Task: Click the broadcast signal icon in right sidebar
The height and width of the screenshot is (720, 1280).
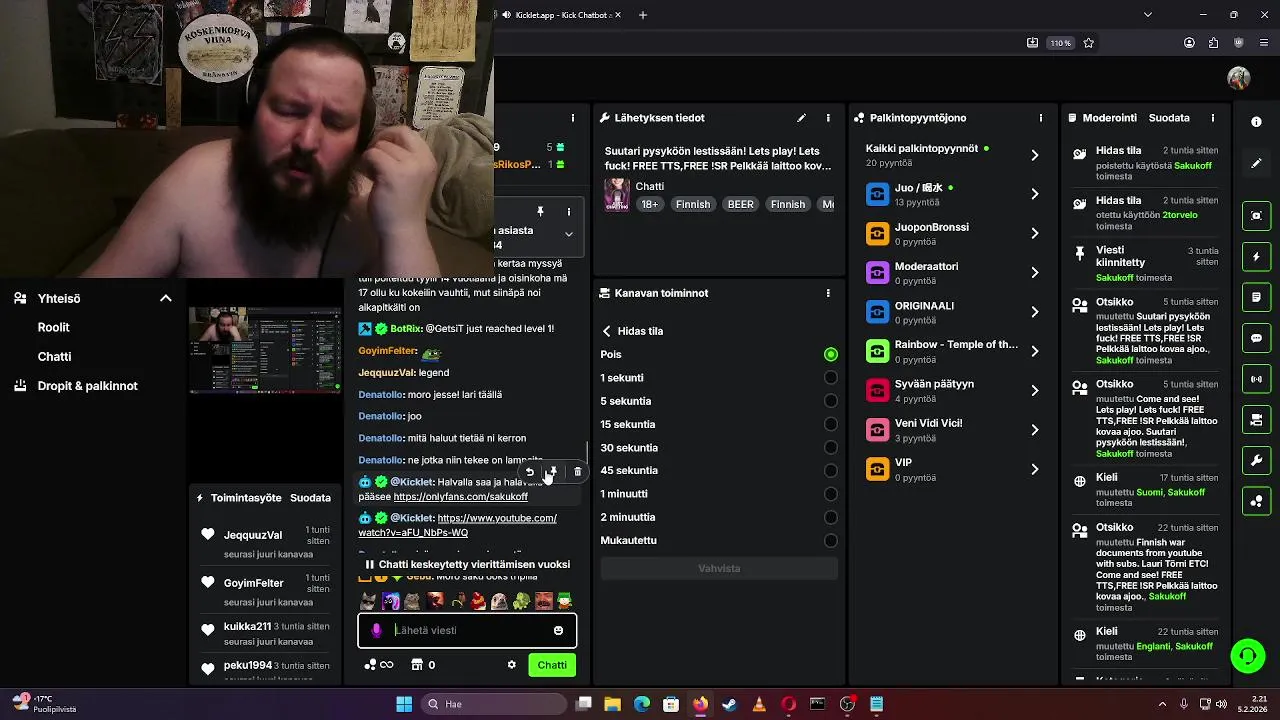Action: (1257, 379)
